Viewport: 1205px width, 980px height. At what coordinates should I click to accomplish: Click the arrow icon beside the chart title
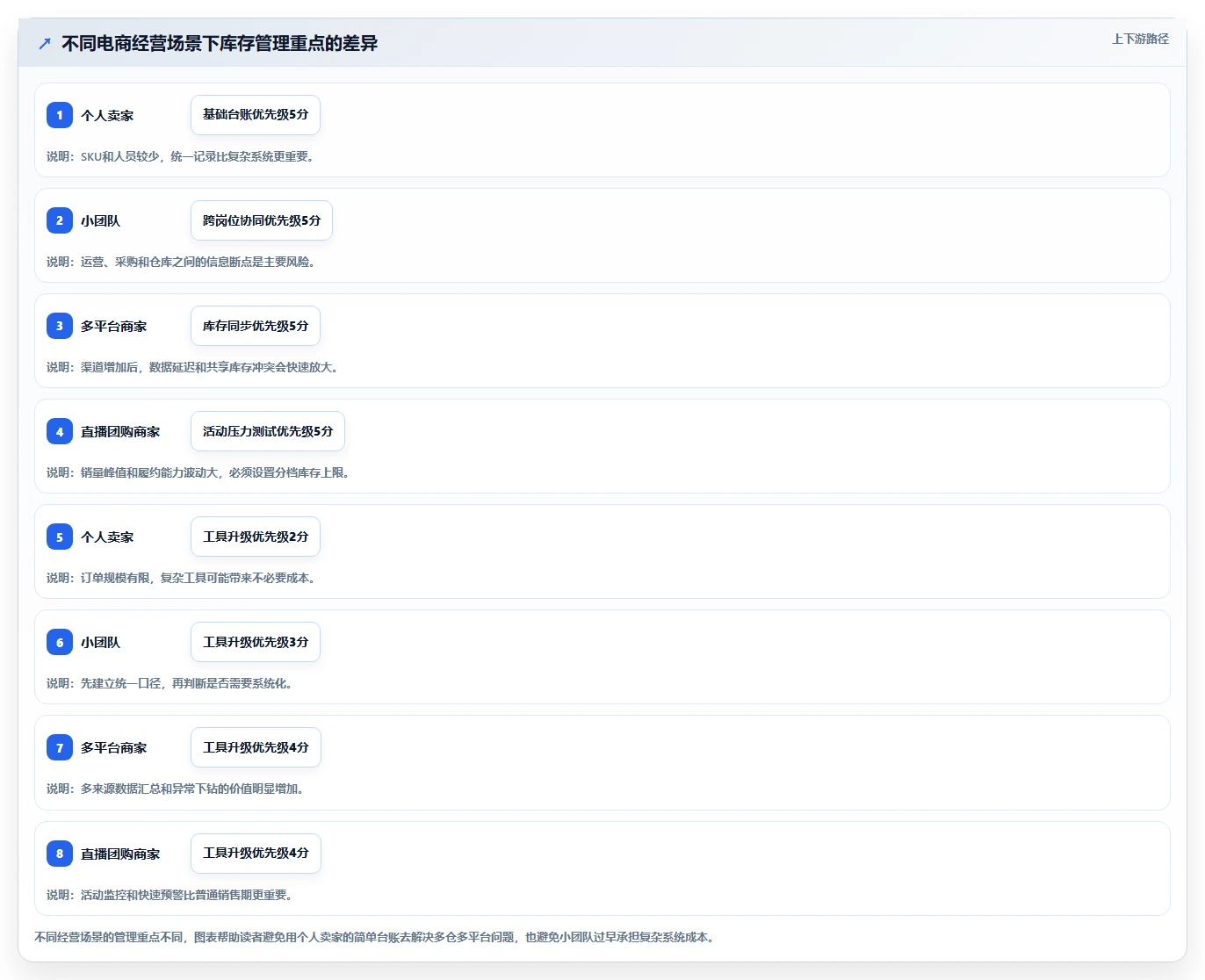tap(45, 43)
